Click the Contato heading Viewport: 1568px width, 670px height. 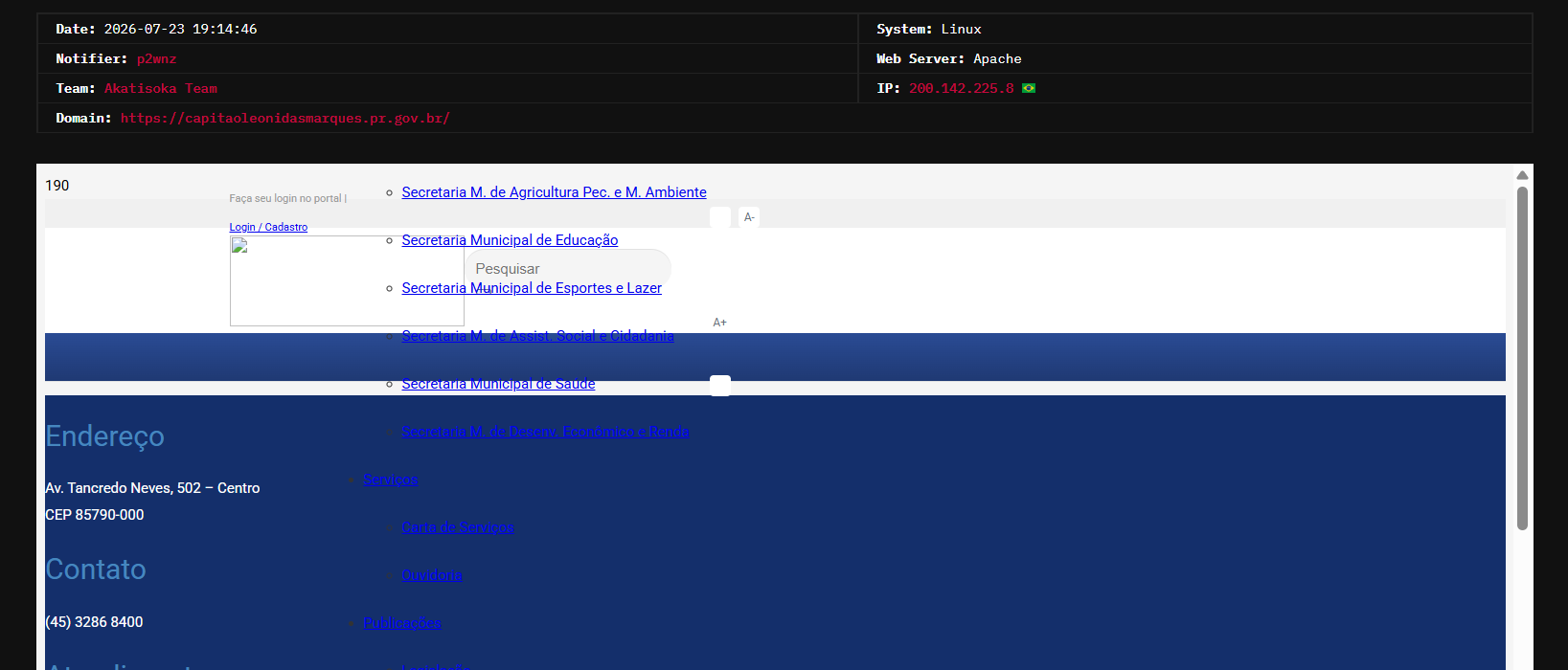coord(96,569)
